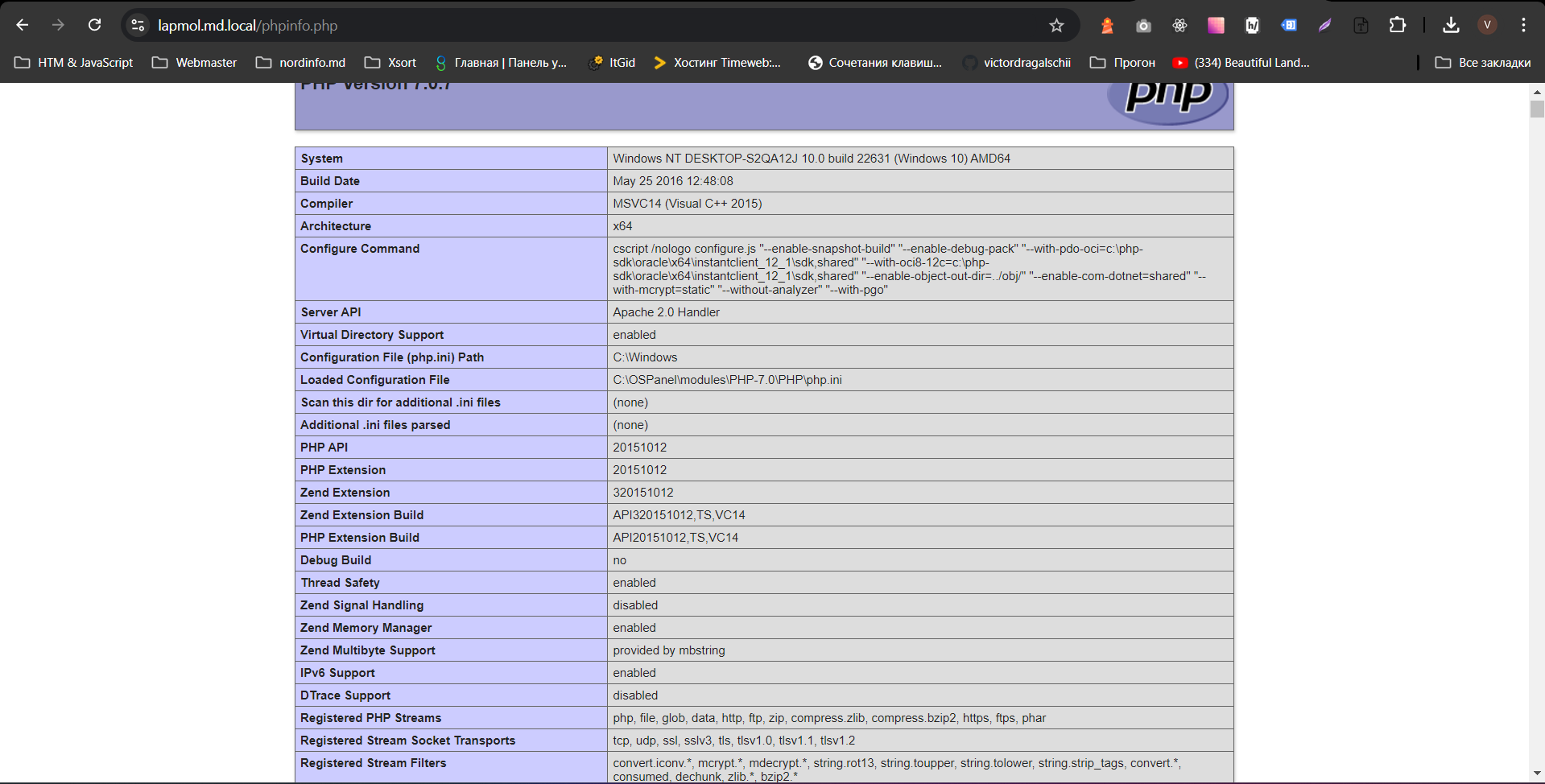Click the provided by mbstring value
Viewport: 1545px width, 784px height.
point(669,650)
